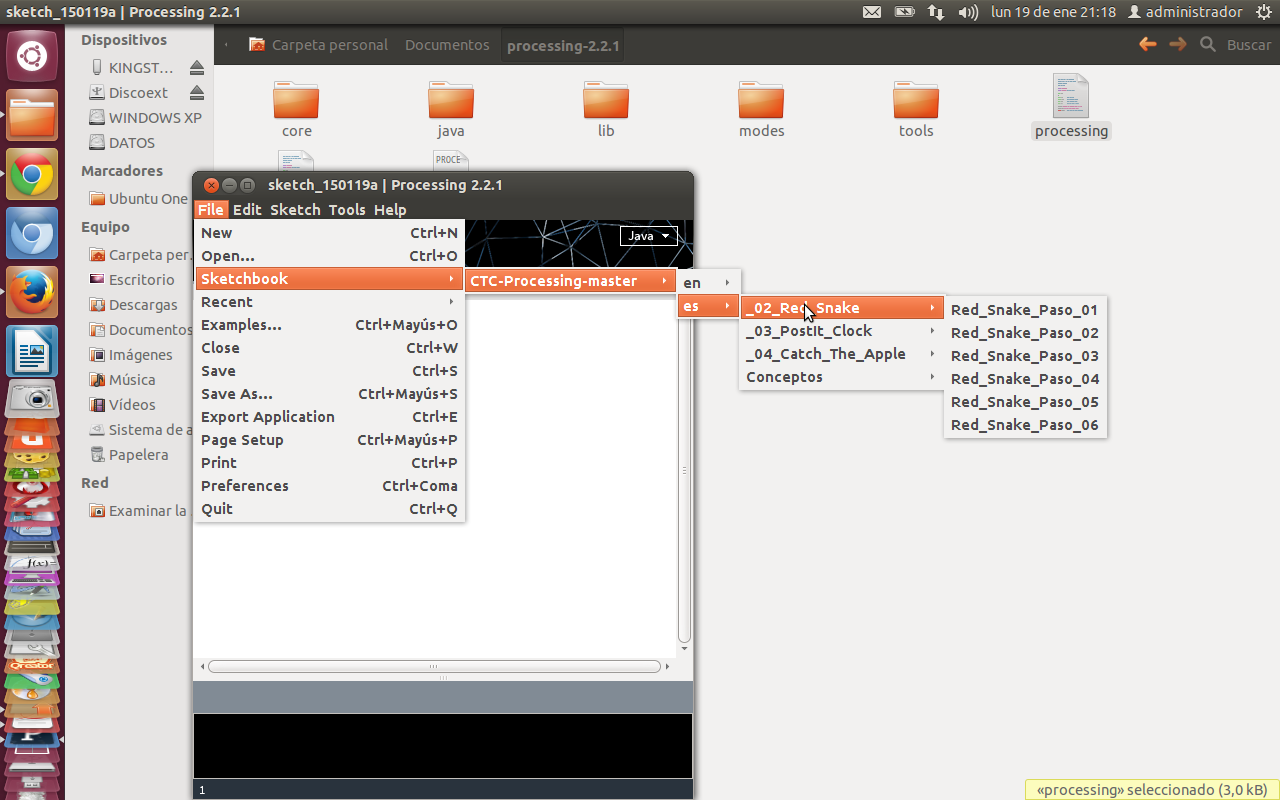1280x800 pixels.
Task: Expand the Recent submenu
Action: pyautogui.click(x=329, y=302)
